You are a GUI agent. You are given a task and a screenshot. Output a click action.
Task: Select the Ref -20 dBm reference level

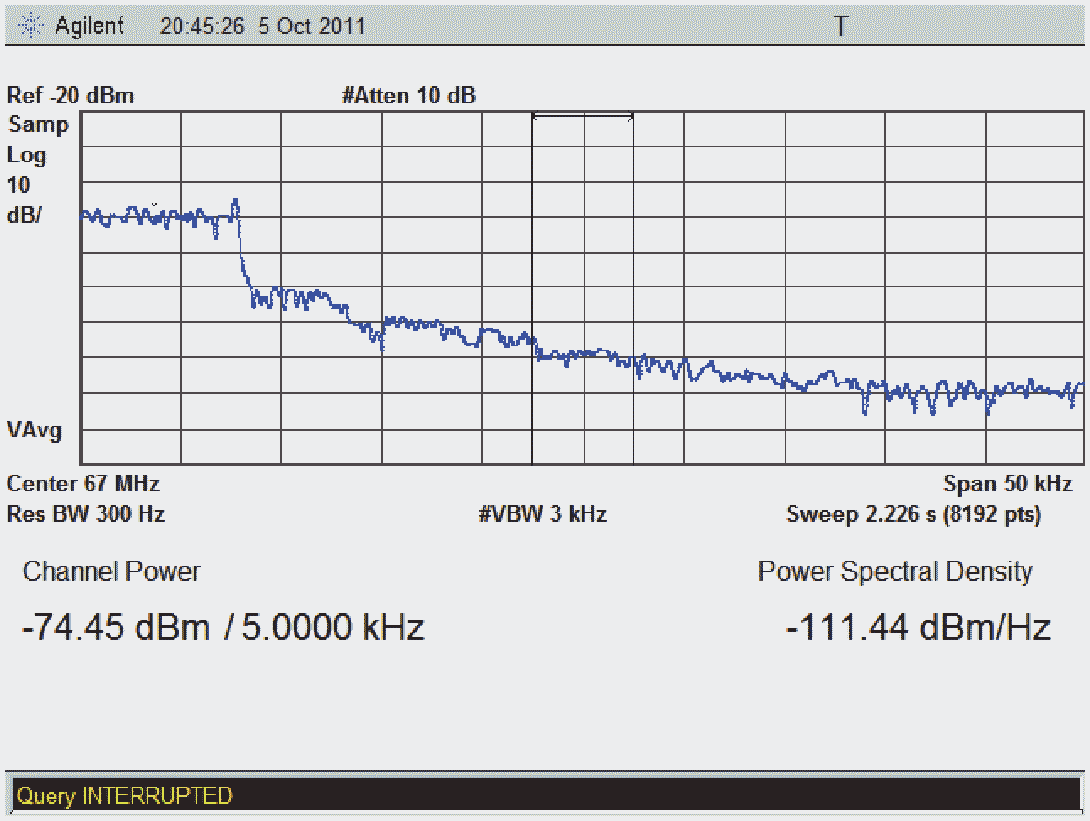pyautogui.click(x=70, y=96)
